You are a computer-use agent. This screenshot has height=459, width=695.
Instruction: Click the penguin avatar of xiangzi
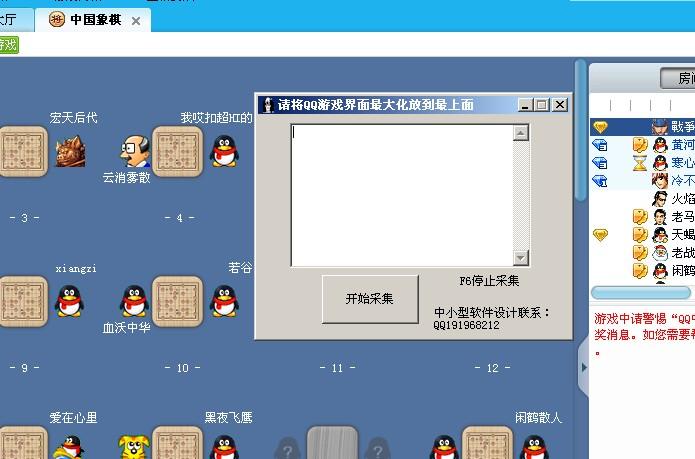69,301
